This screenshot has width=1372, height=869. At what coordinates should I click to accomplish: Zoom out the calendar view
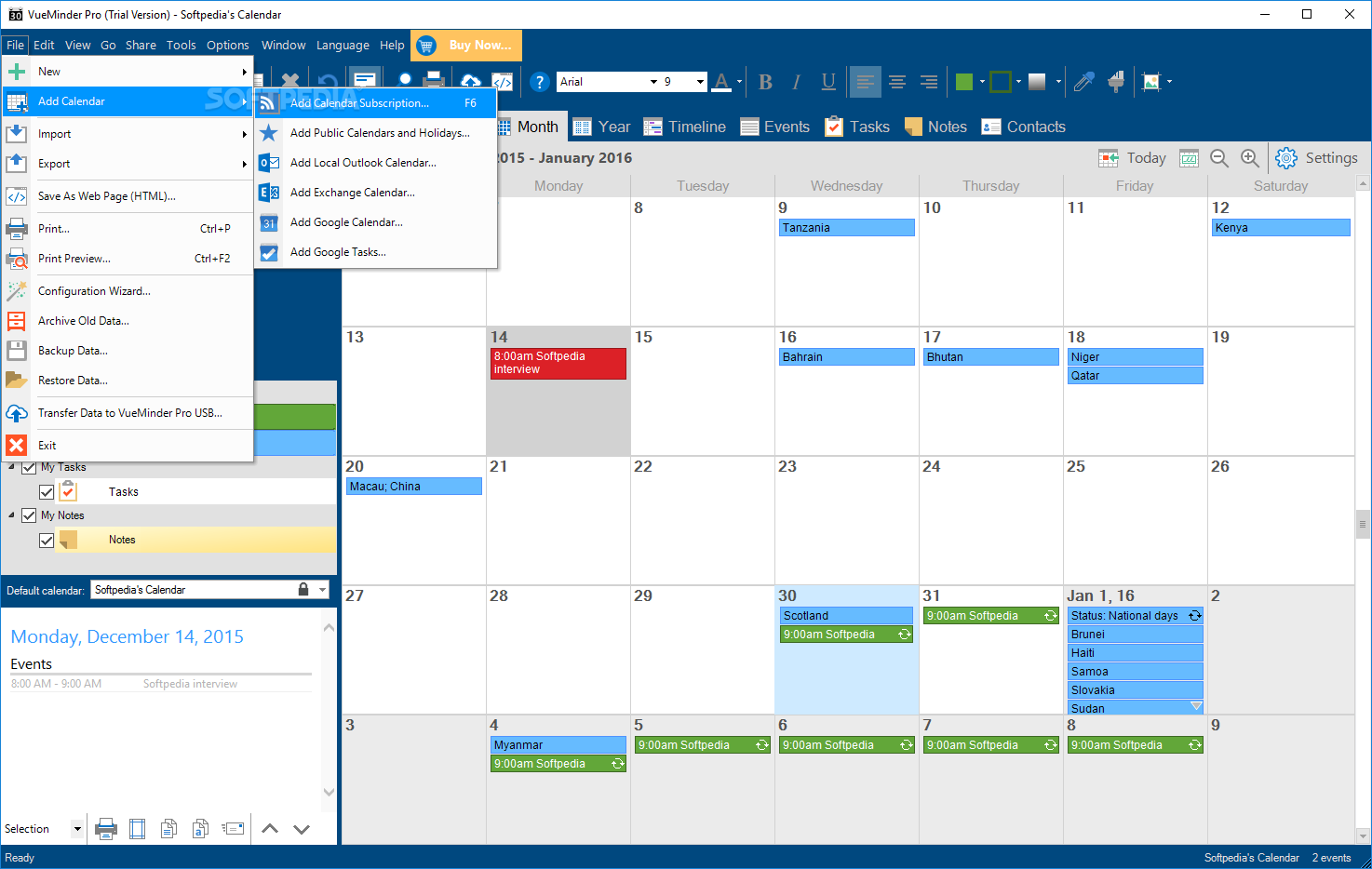1219,158
